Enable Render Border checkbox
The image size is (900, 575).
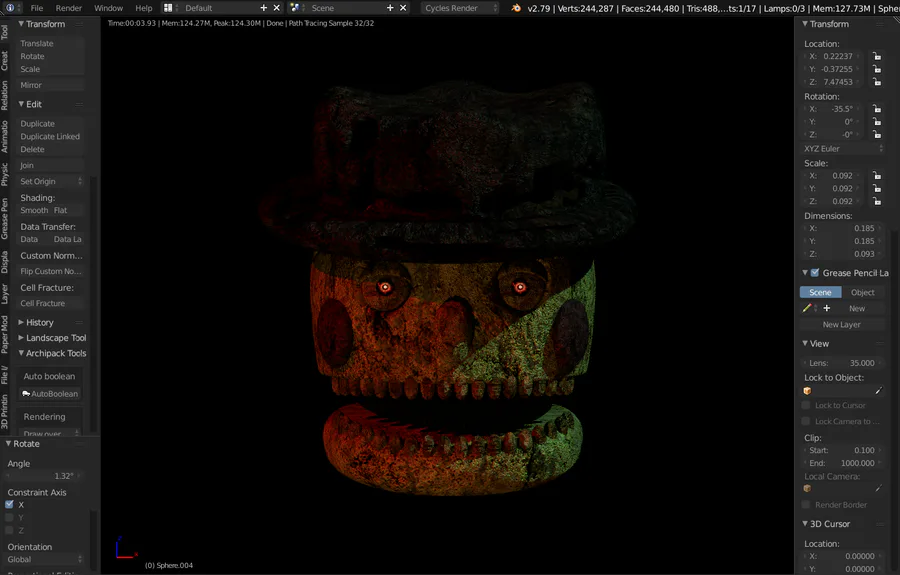(806, 504)
